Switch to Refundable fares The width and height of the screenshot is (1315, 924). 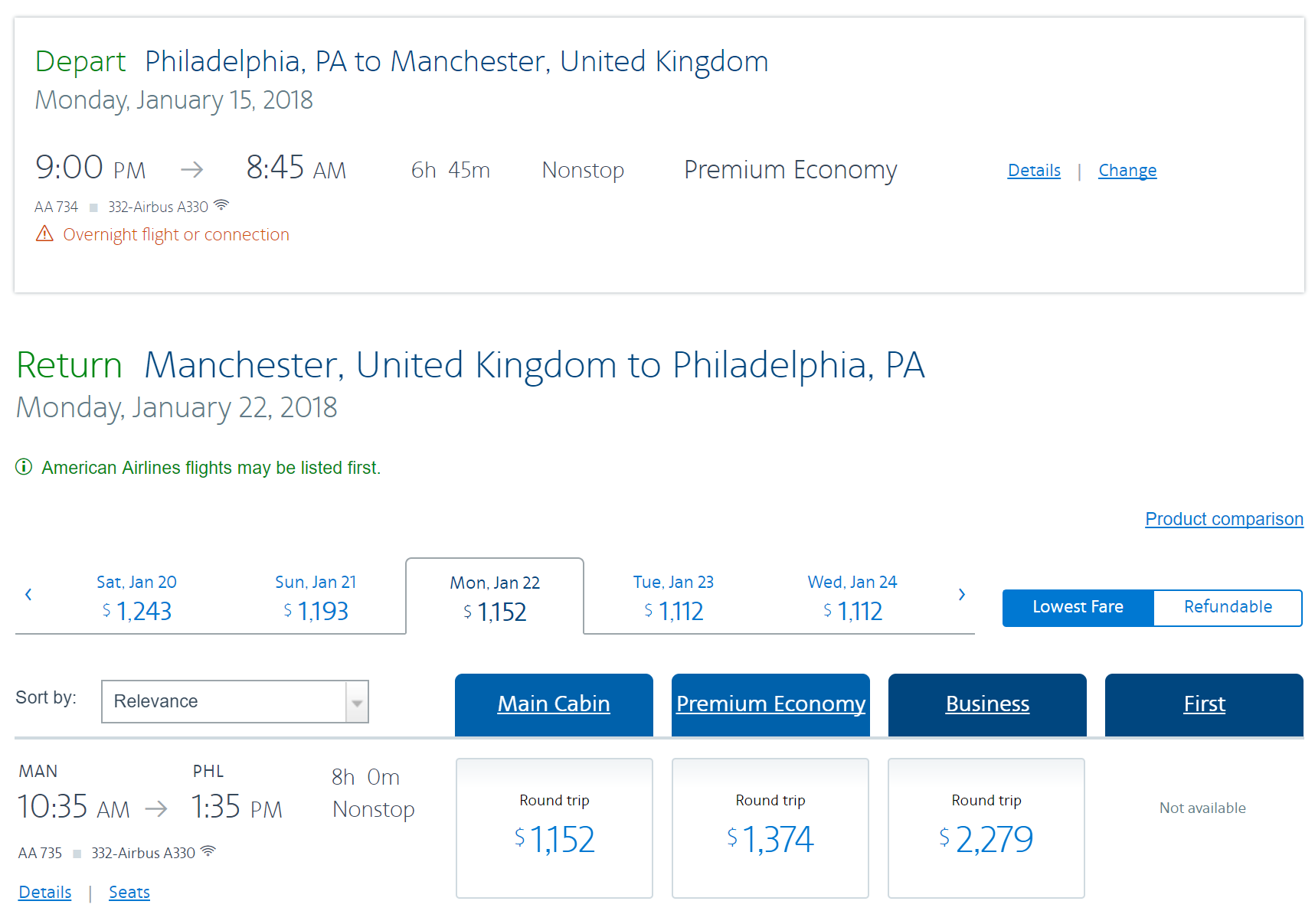pyautogui.click(x=1227, y=607)
